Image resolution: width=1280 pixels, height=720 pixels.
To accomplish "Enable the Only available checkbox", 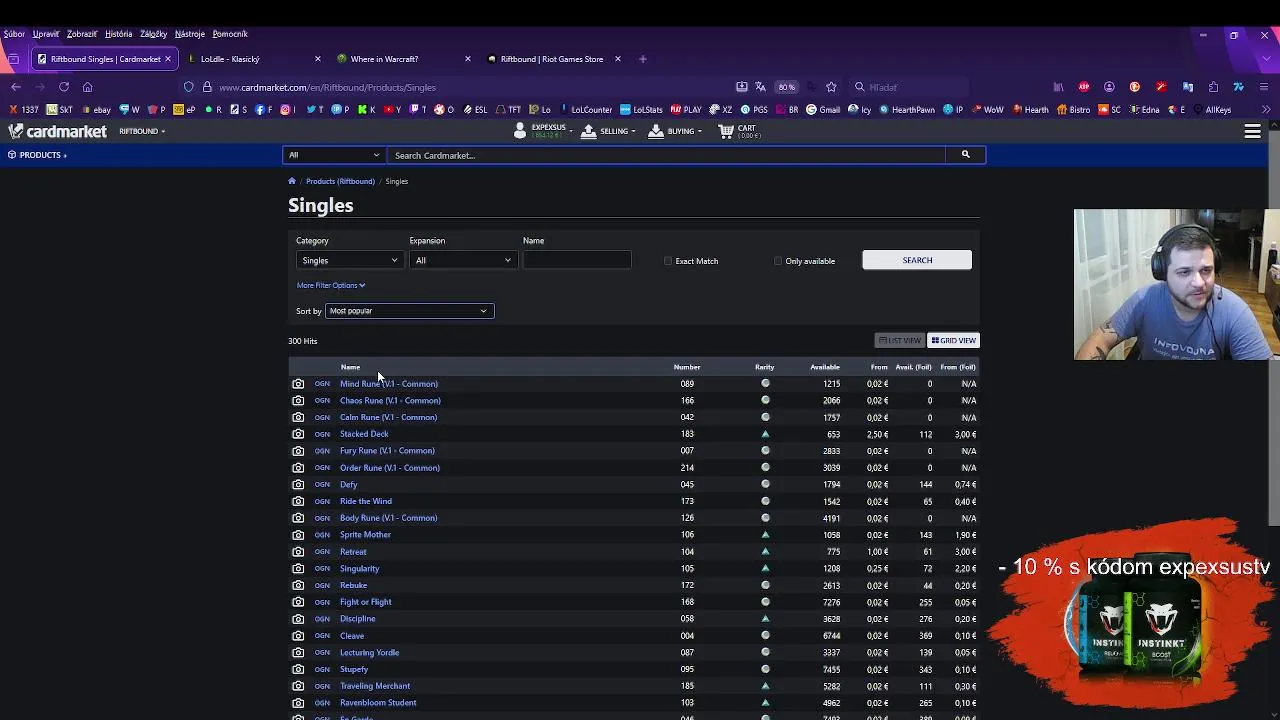I will (x=778, y=261).
